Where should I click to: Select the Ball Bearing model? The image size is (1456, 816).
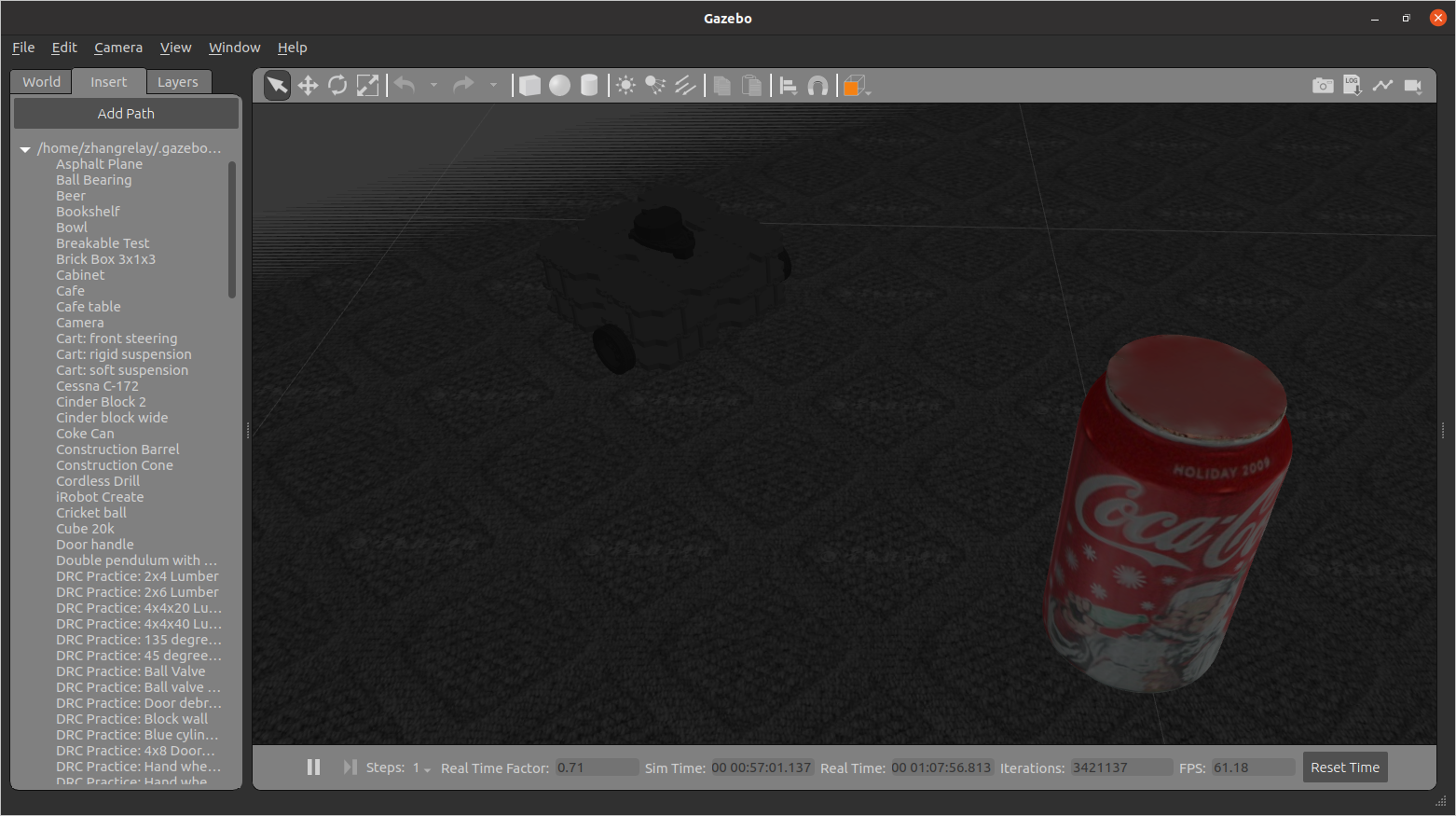(x=93, y=180)
